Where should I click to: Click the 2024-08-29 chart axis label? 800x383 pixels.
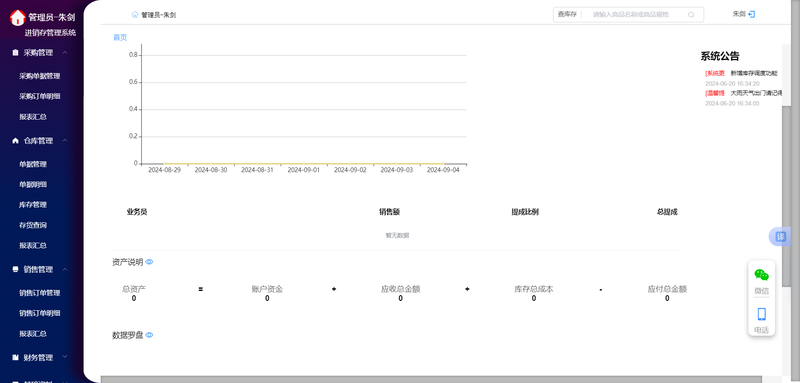coord(164,170)
